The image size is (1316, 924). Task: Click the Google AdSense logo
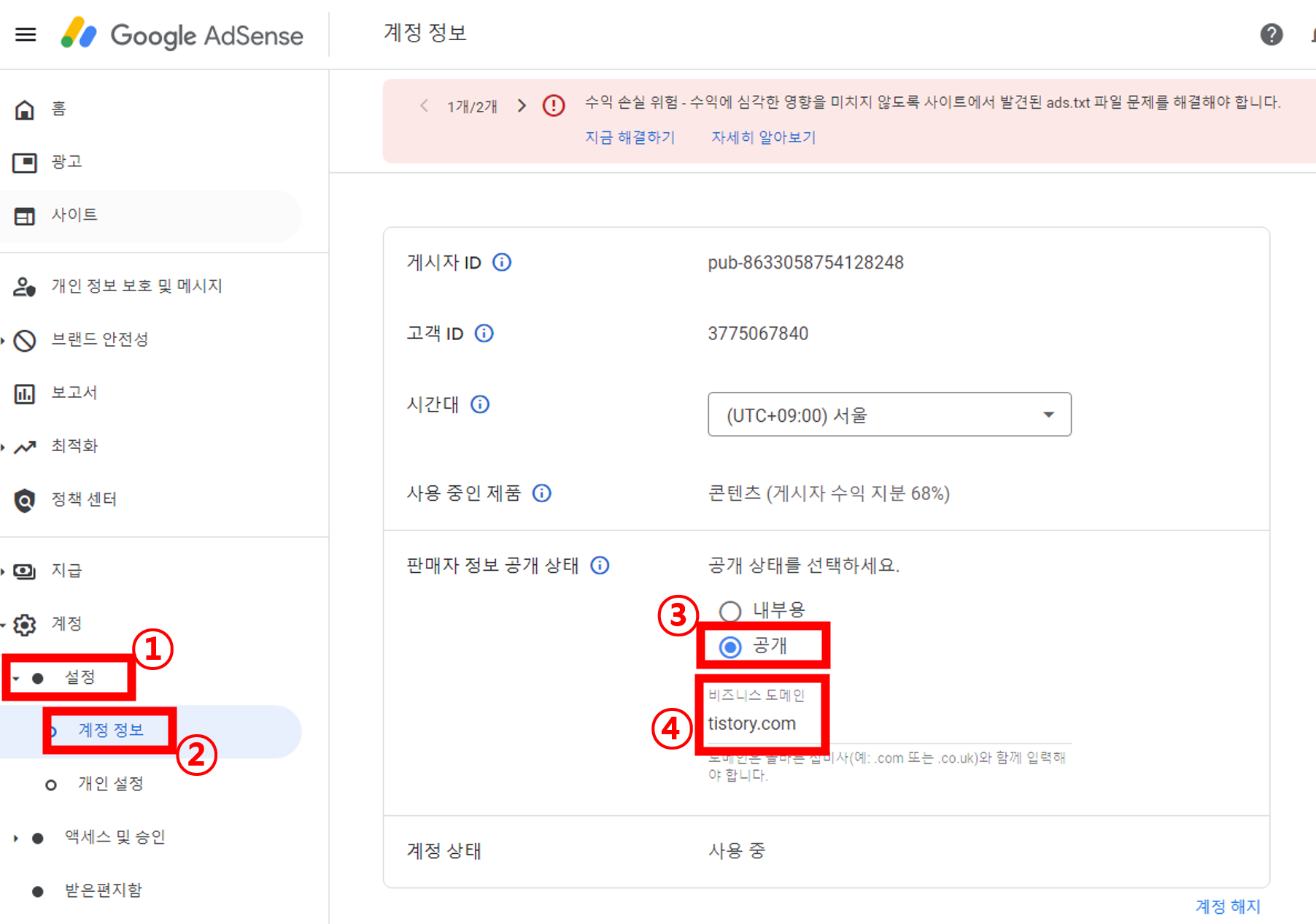[x=182, y=34]
